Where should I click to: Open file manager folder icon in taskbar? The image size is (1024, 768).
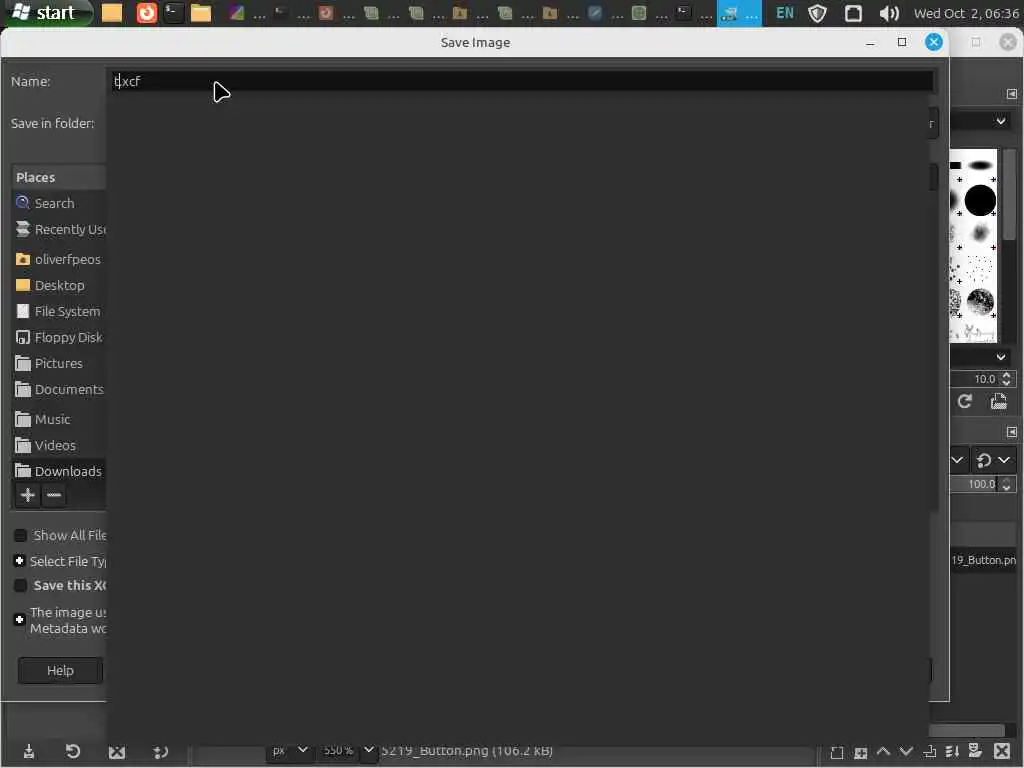pos(201,13)
